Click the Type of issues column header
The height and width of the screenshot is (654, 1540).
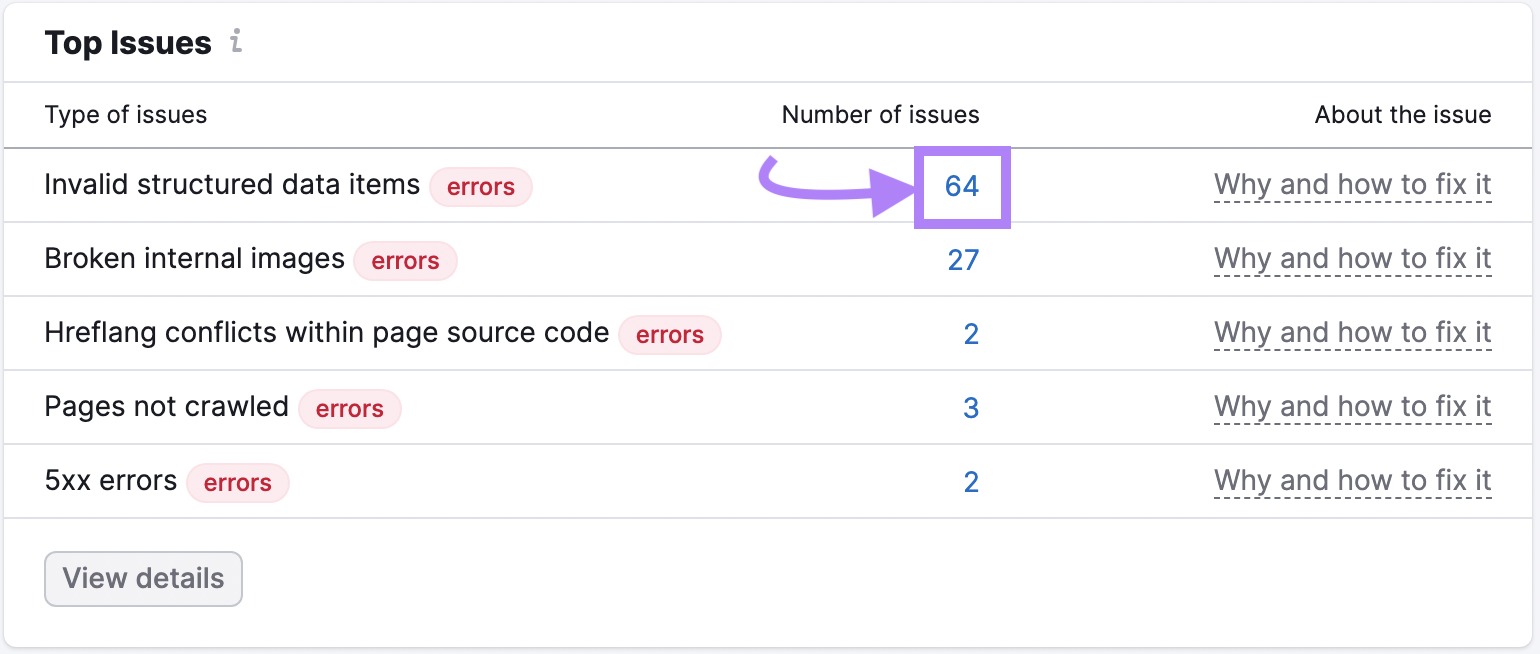pyautogui.click(x=126, y=115)
